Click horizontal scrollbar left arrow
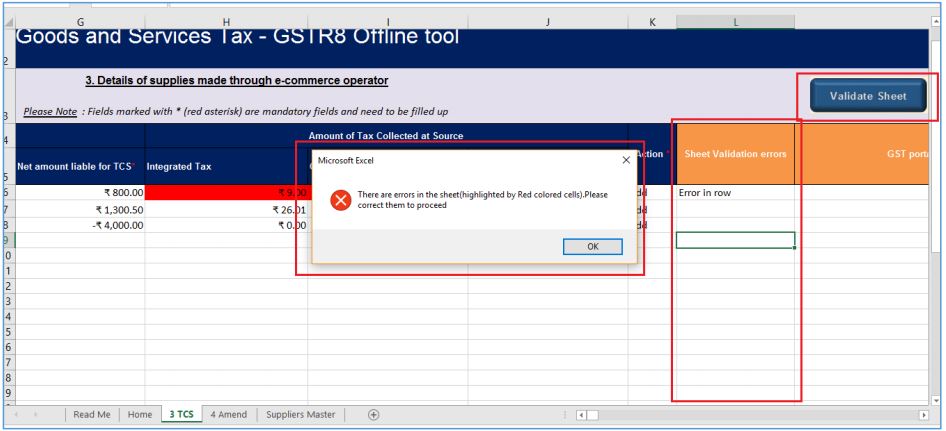The image size is (946, 431). coord(580,415)
